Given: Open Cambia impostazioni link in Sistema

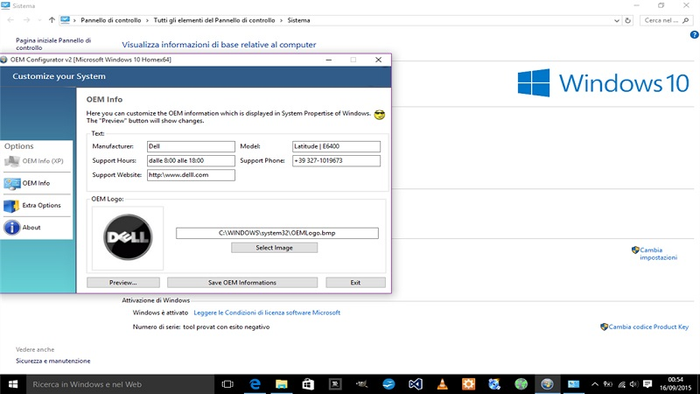Looking at the screenshot, I should pos(658,253).
